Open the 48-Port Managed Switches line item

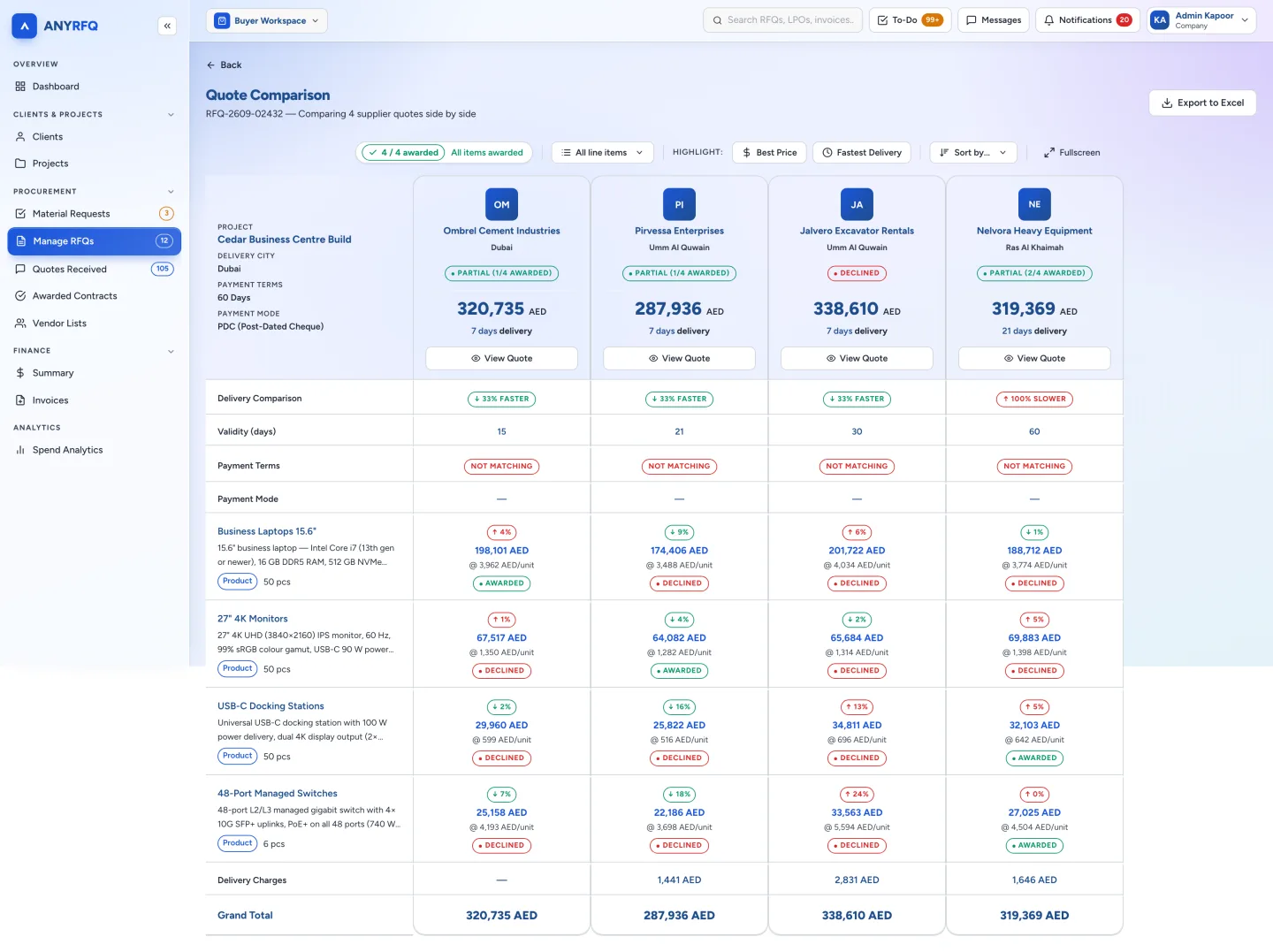pyautogui.click(x=278, y=794)
